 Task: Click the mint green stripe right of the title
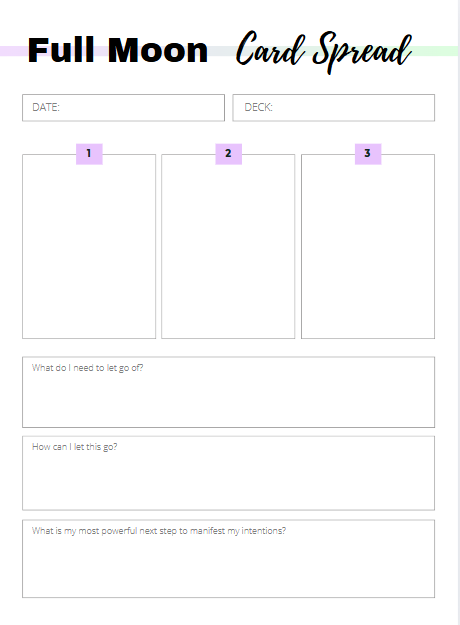pos(435,51)
